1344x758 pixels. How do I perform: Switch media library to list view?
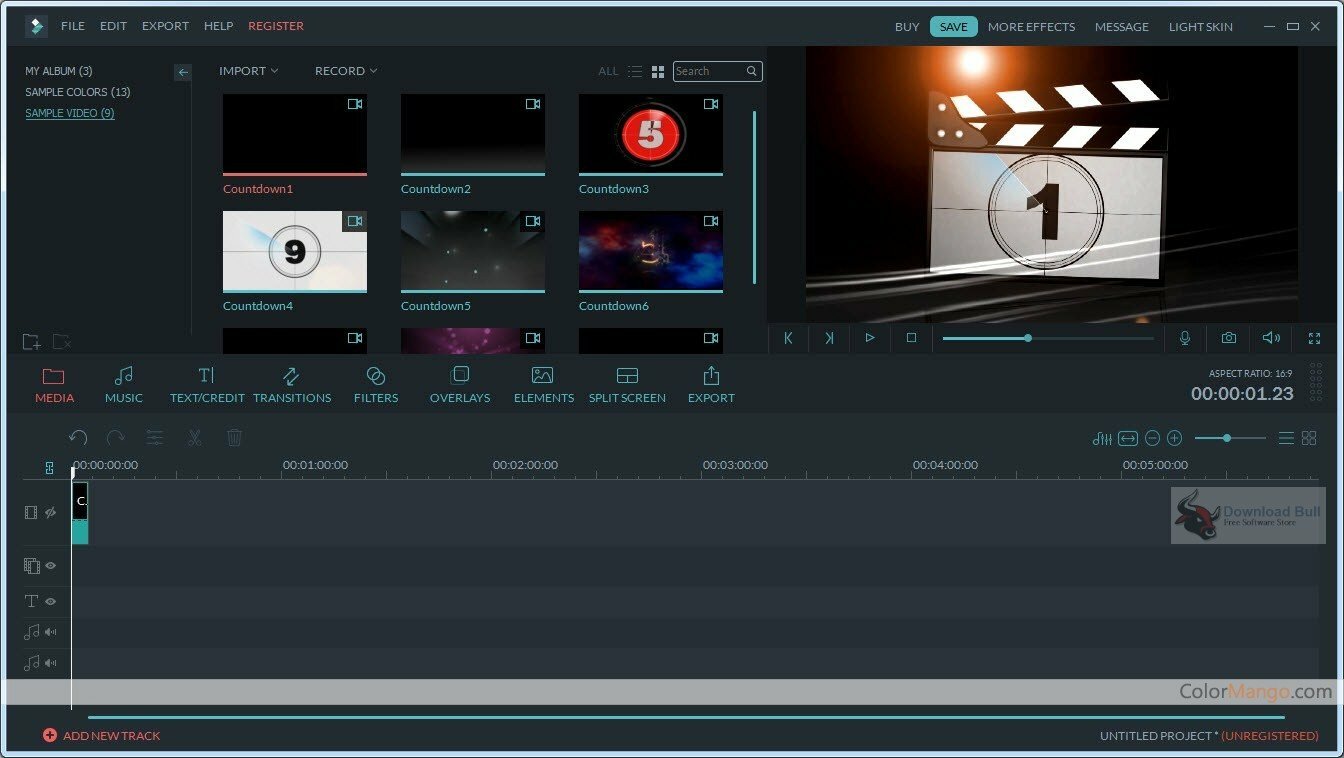point(635,72)
